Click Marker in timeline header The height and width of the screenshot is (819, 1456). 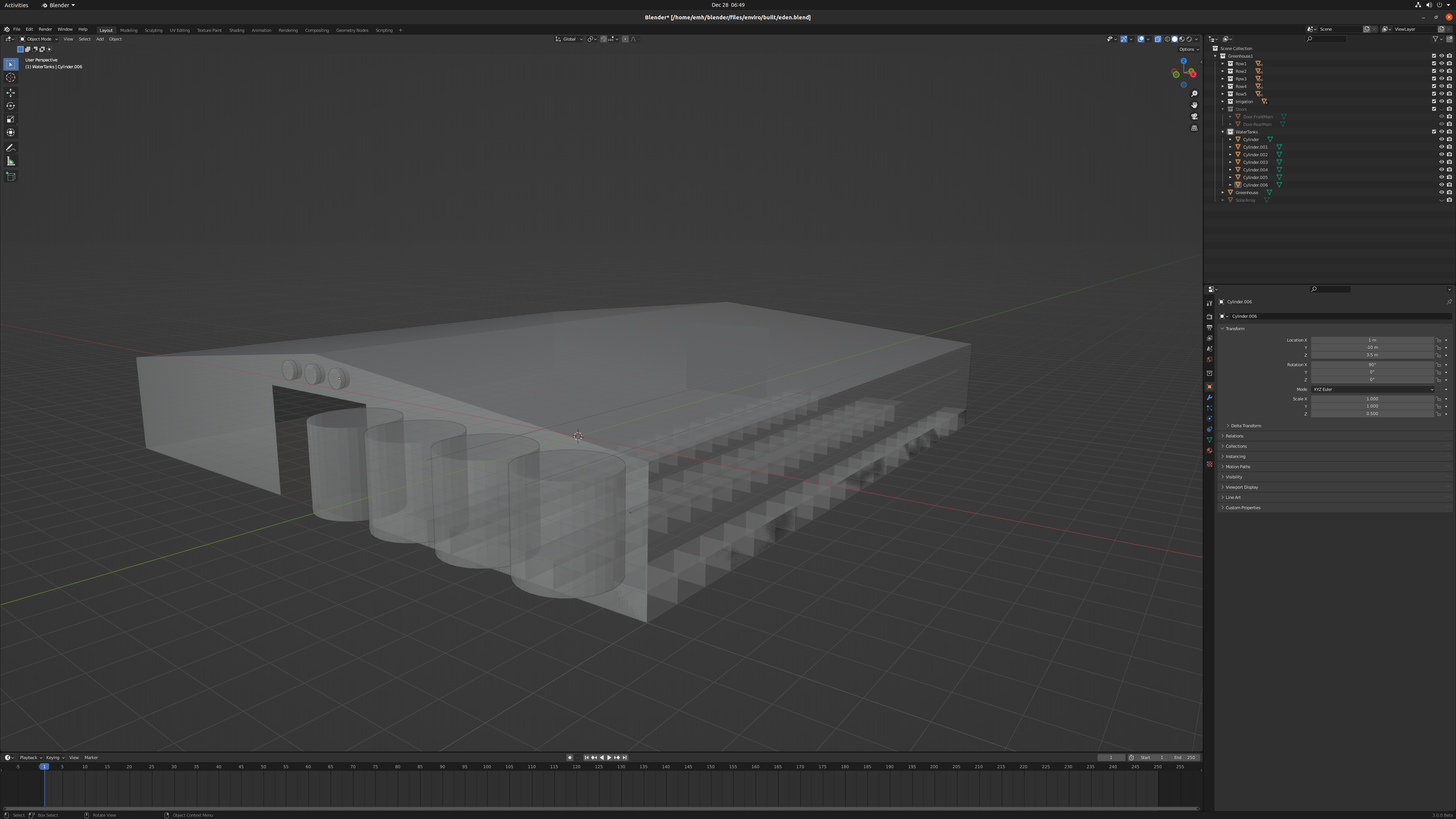coord(91,758)
